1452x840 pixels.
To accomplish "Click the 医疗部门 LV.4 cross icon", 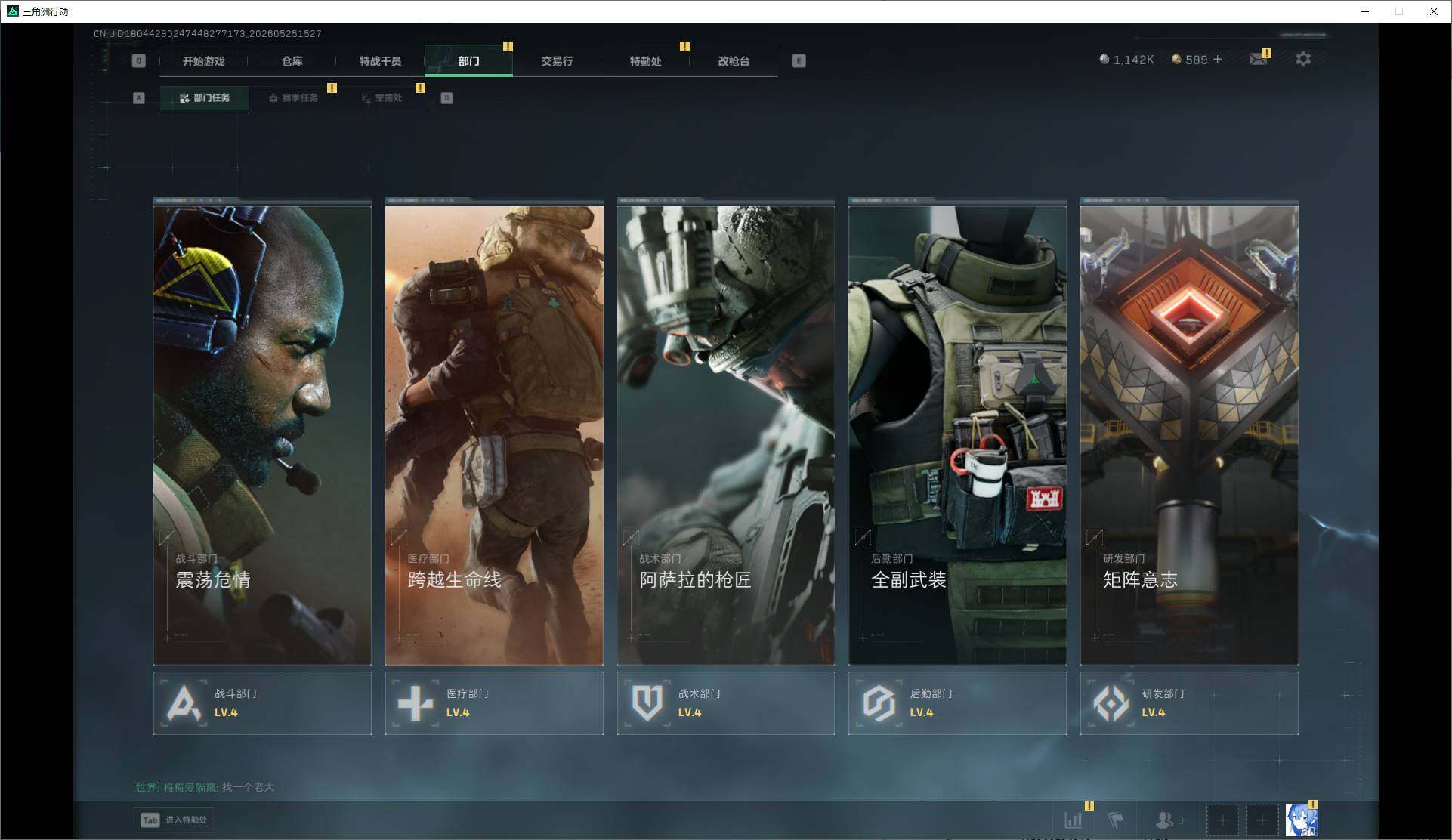I will click(416, 703).
